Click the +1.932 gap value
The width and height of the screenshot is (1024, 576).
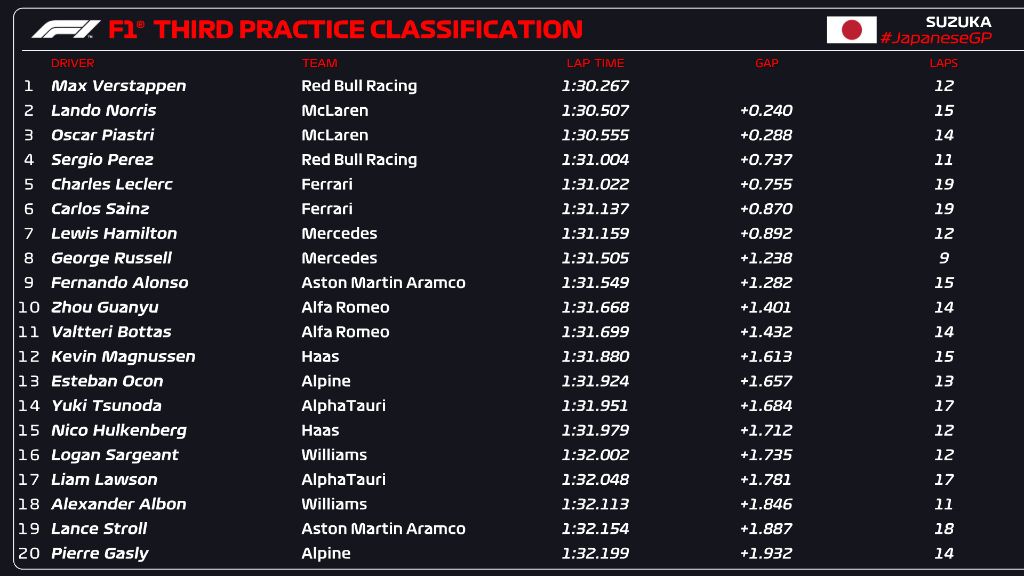[x=766, y=554]
